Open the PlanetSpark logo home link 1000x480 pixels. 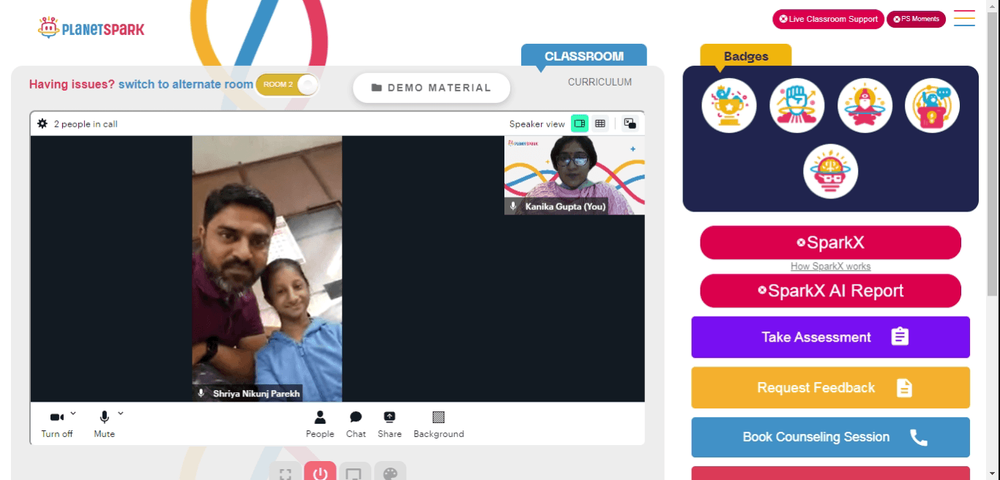click(x=91, y=28)
